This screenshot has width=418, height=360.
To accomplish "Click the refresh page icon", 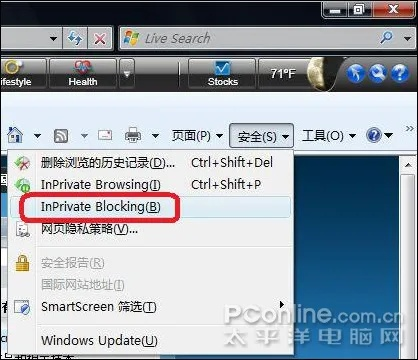I will [x=75, y=39].
